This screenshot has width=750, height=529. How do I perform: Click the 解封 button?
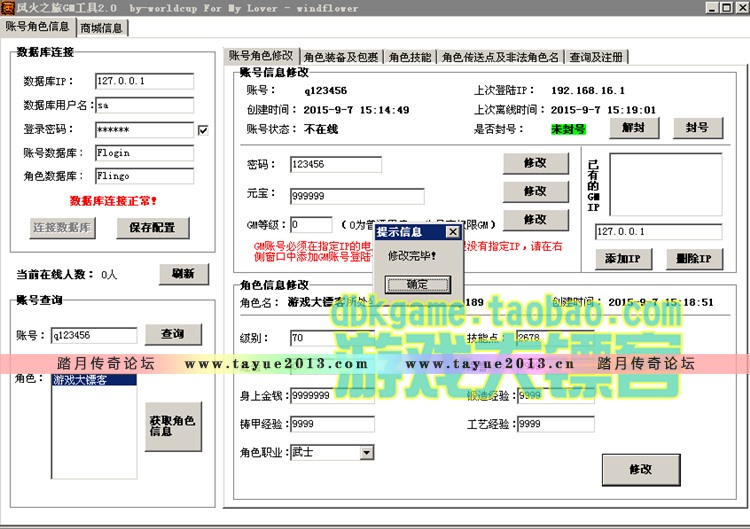634,128
